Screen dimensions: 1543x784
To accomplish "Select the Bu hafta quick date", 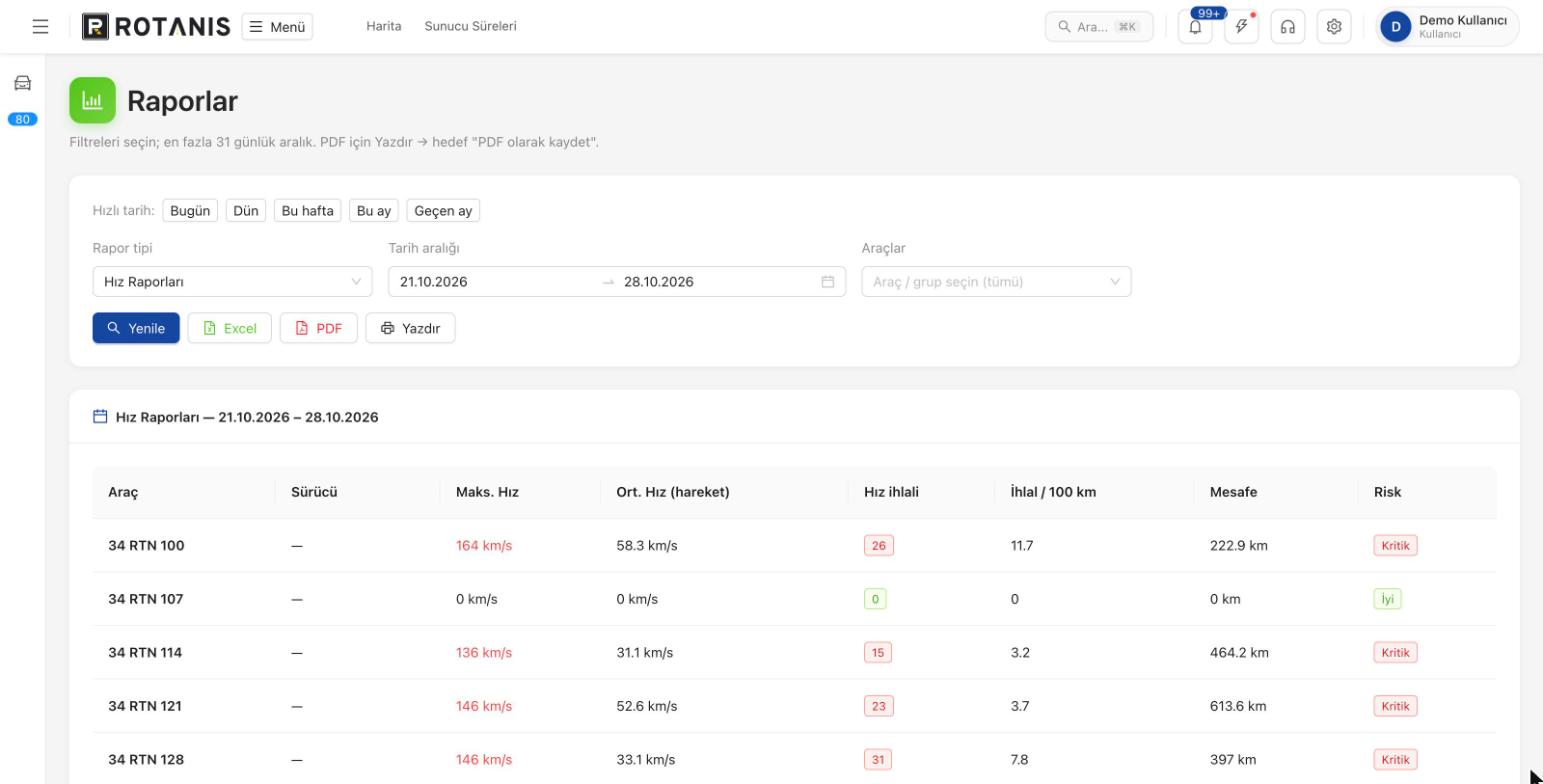I will [x=308, y=211].
